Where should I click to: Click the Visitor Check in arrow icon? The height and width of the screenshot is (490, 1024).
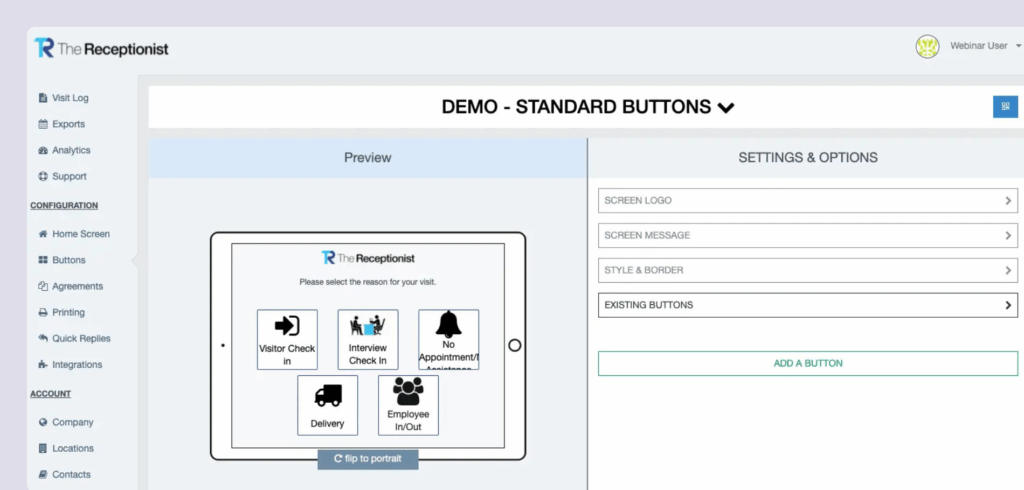point(287,325)
